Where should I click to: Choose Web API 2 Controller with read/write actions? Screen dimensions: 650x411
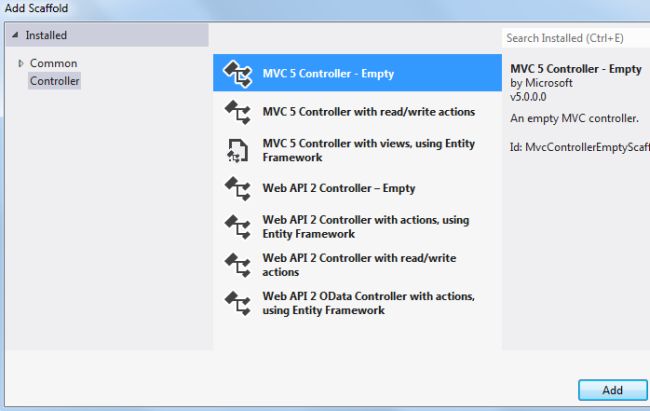pyautogui.click(x=358, y=264)
